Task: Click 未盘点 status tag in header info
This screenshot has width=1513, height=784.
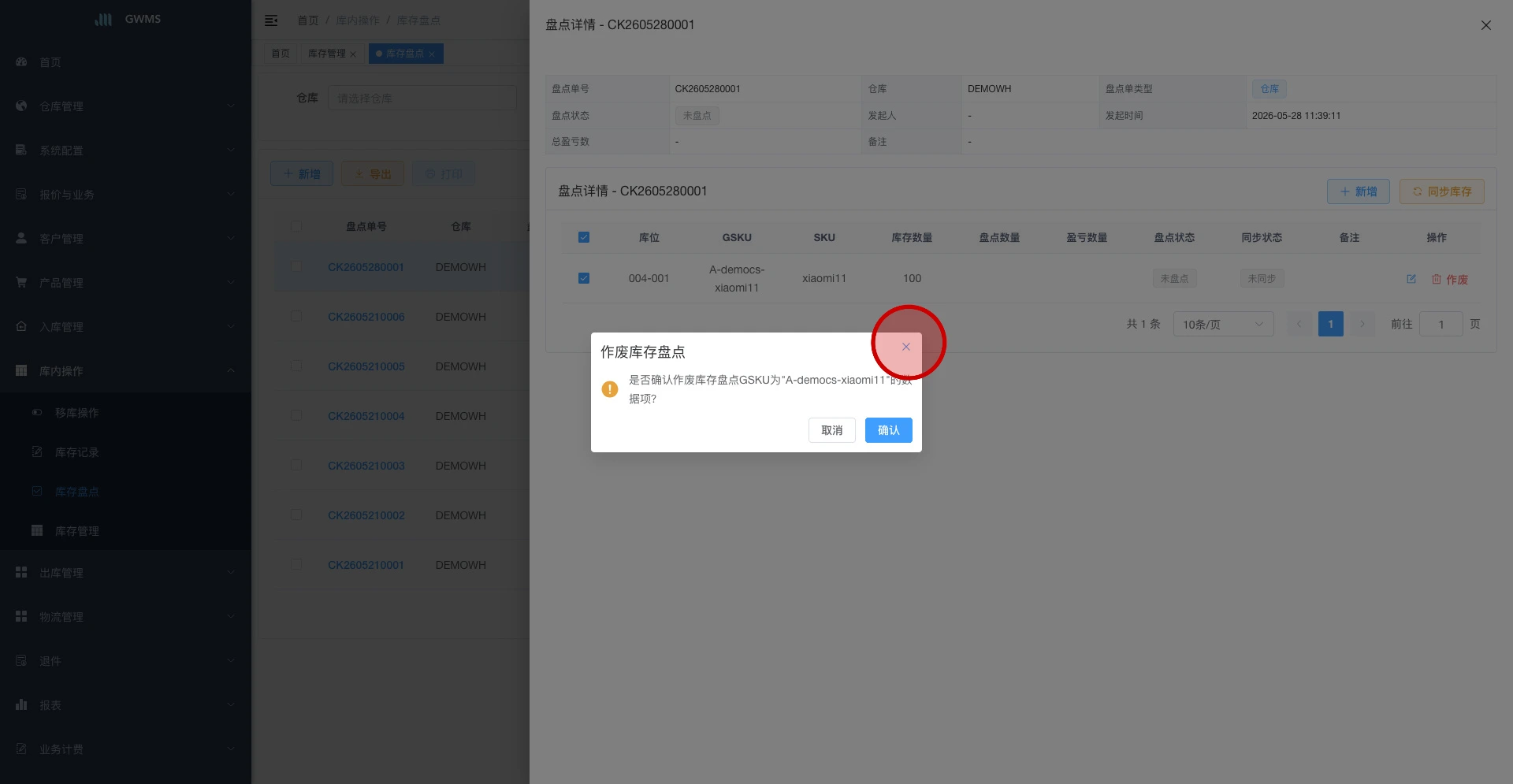Action: click(697, 116)
